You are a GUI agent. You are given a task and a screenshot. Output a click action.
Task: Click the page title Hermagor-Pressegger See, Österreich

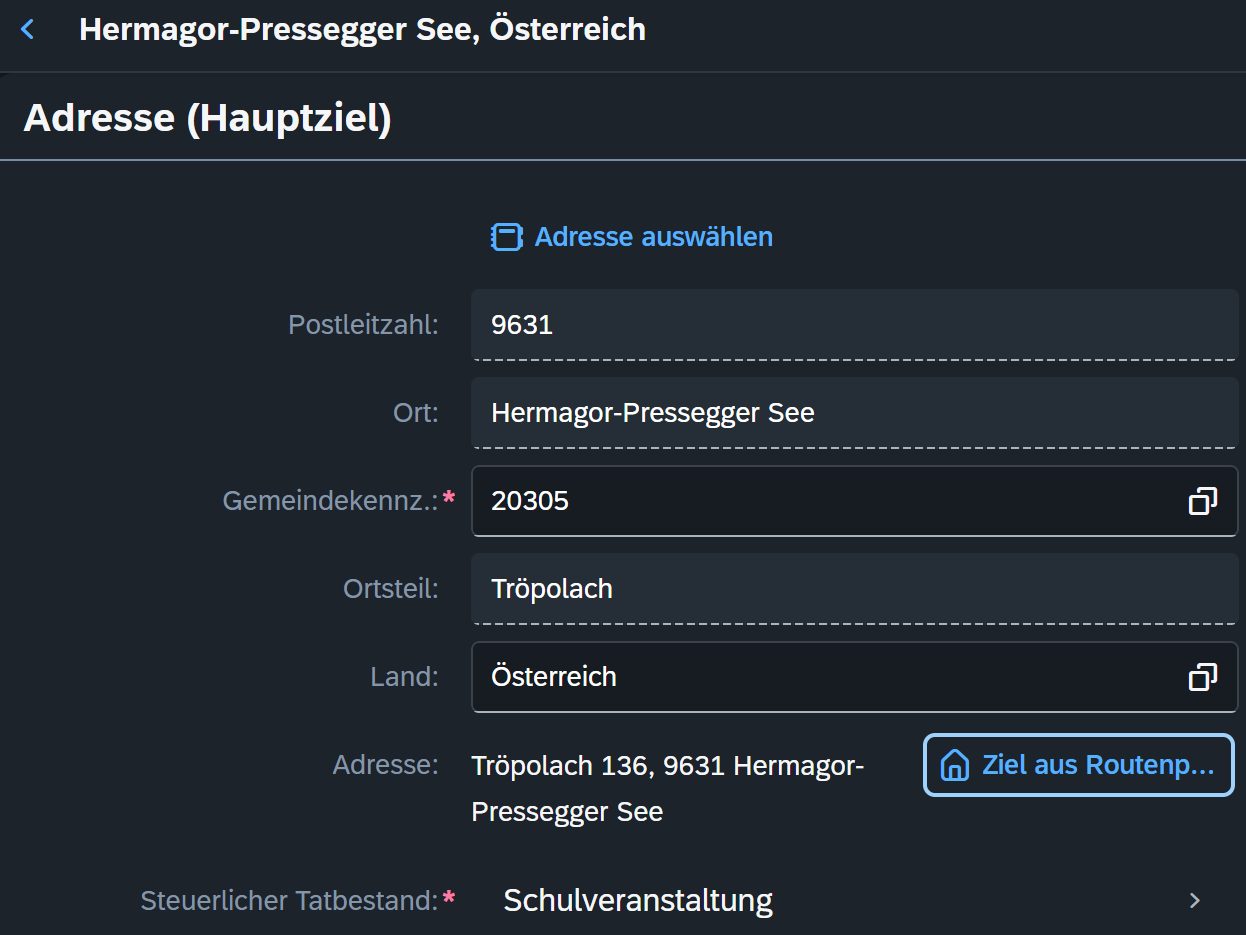click(x=362, y=29)
